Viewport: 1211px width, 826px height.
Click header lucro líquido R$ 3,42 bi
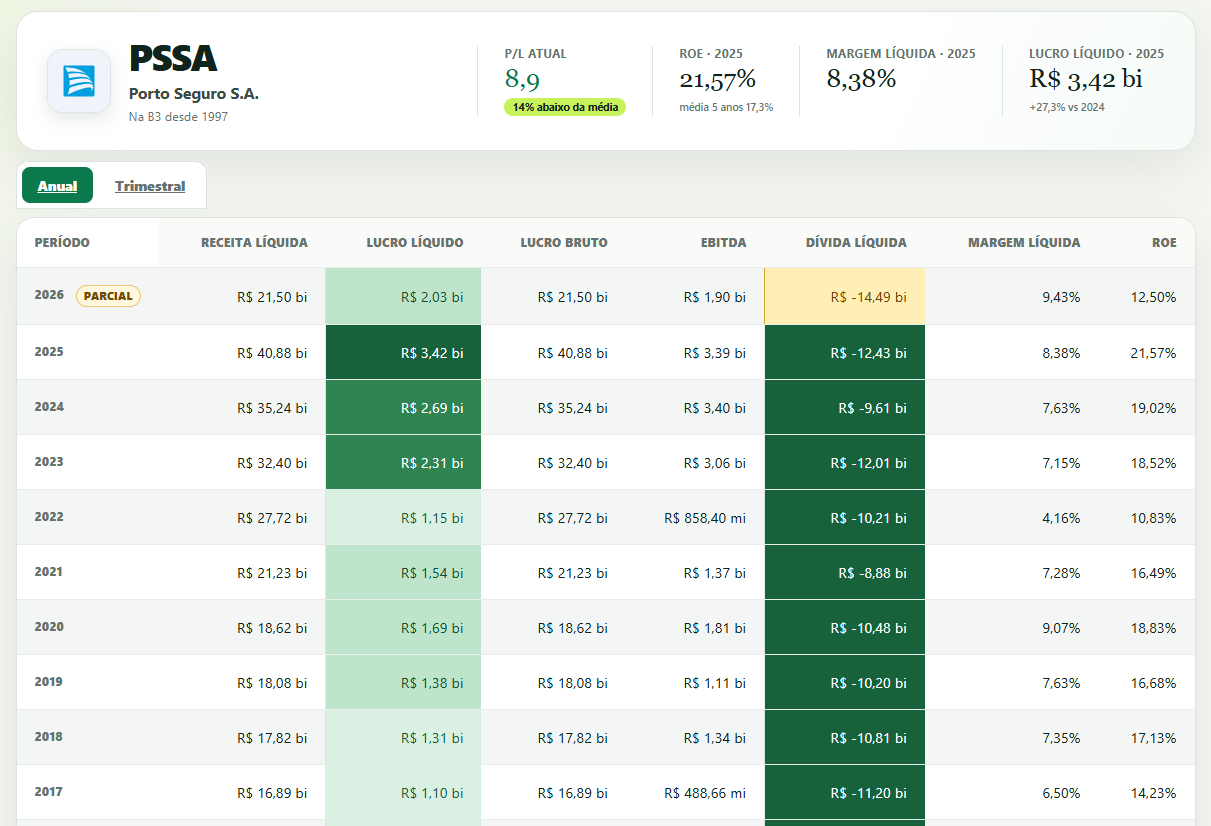[1086, 80]
